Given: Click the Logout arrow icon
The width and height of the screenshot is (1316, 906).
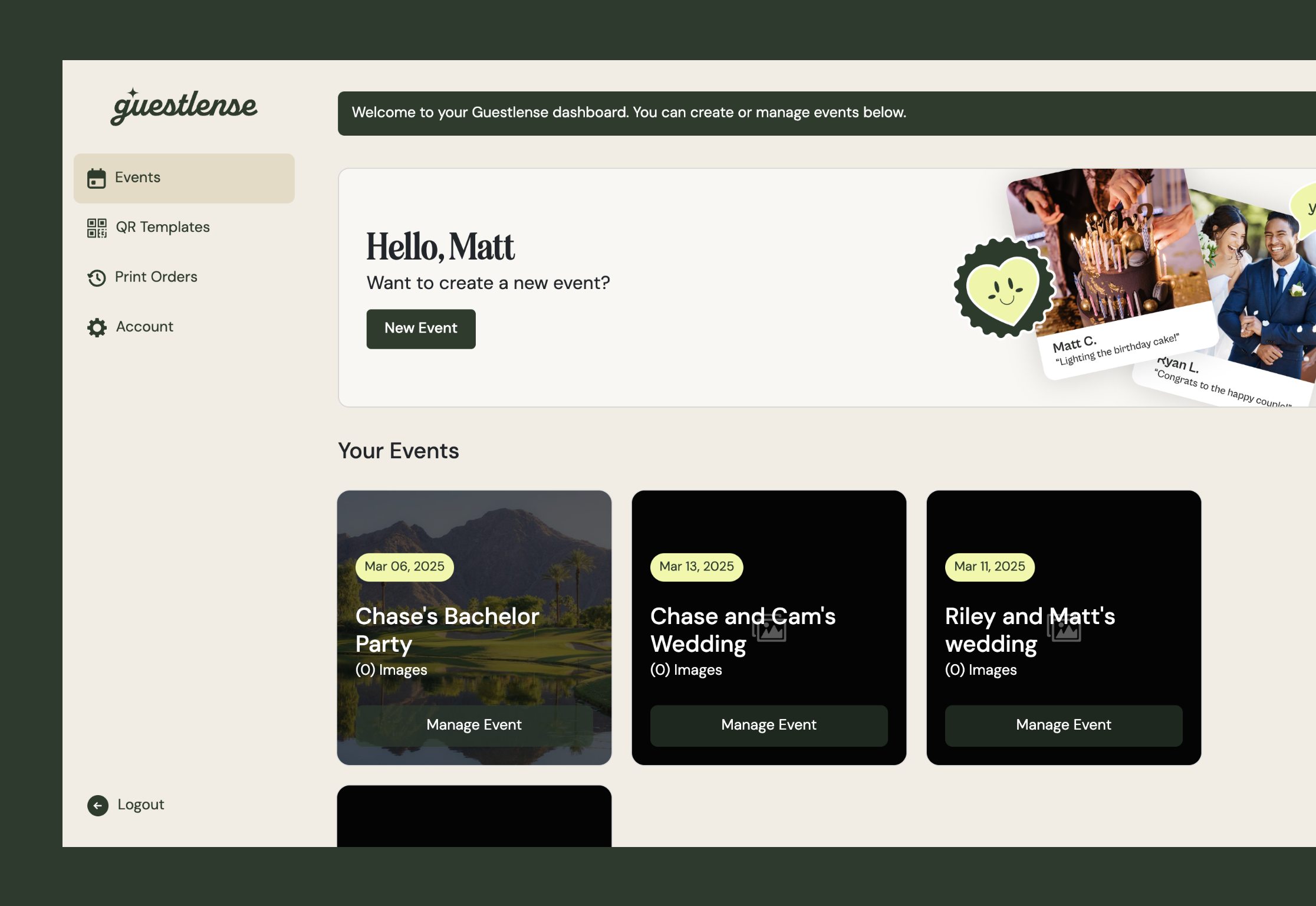Looking at the screenshot, I should click(98, 806).
